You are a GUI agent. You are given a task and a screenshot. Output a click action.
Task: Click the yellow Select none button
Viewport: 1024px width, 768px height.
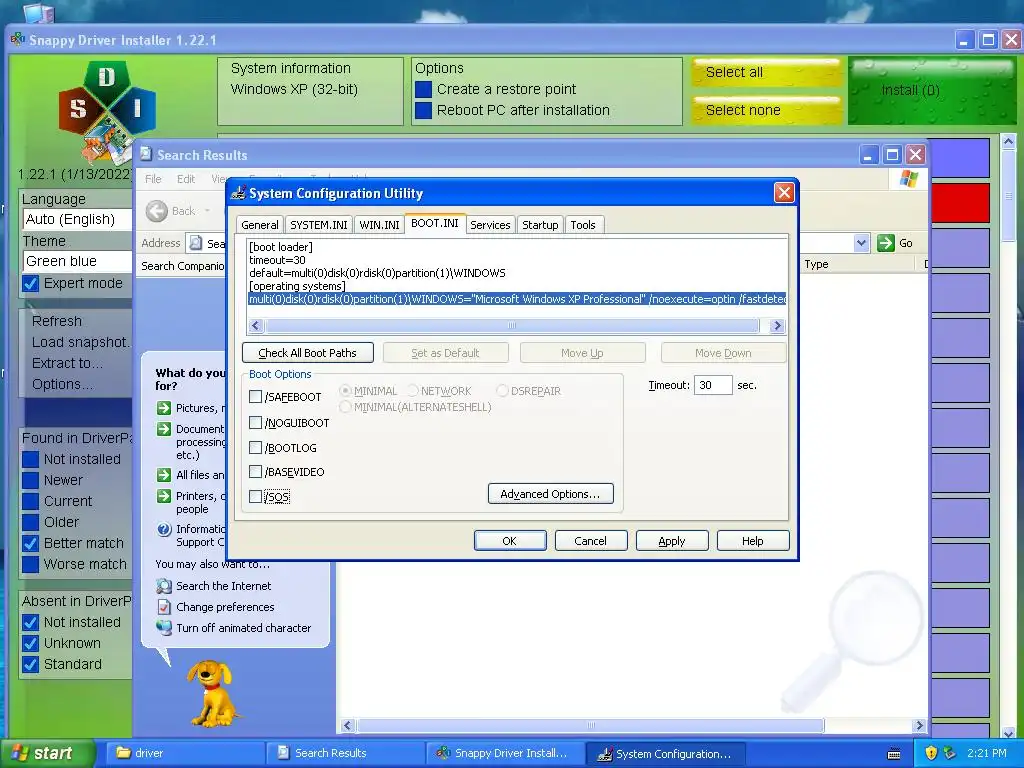click(767, 110)
